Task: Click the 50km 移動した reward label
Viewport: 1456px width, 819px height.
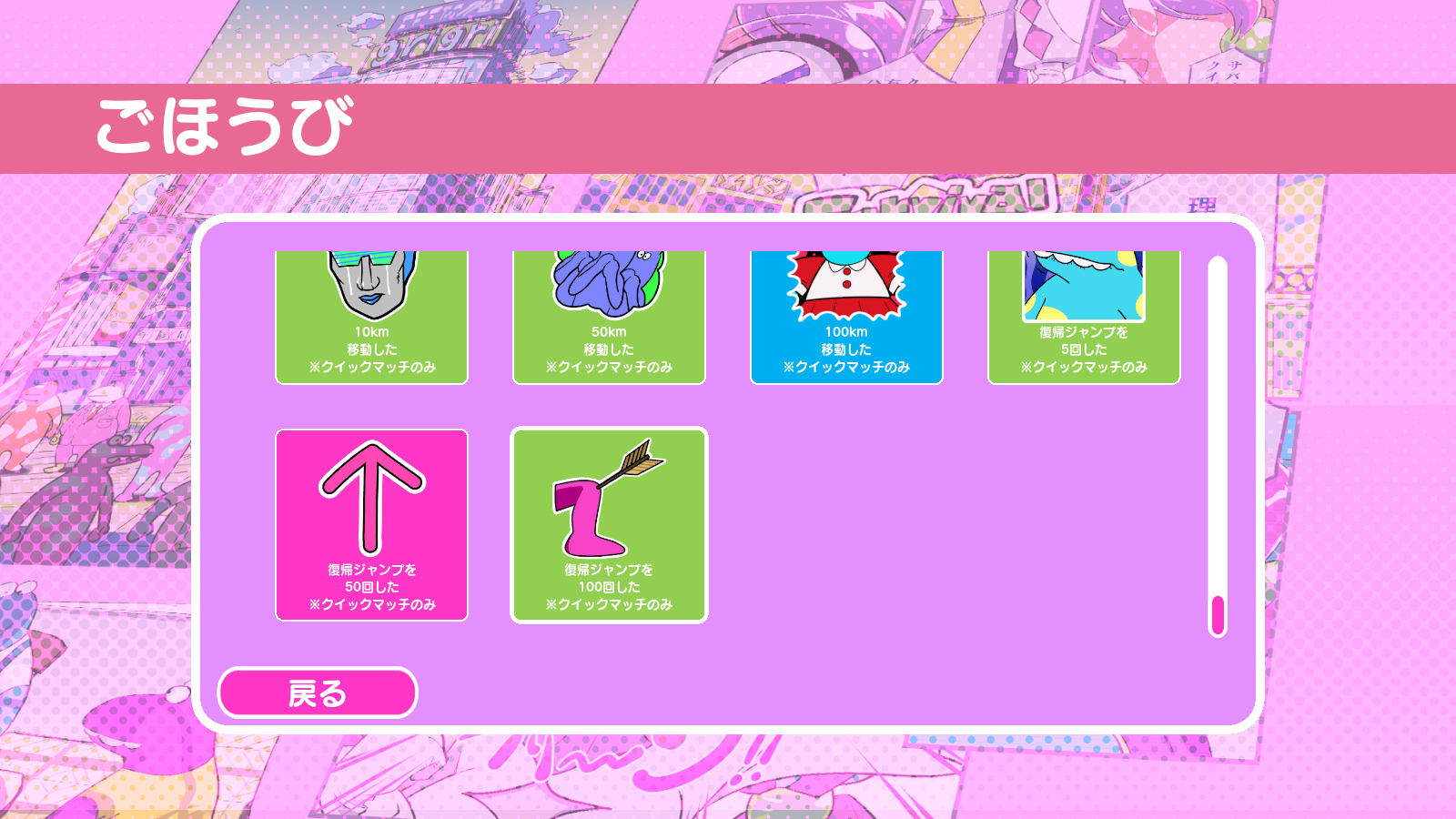Action: 609,340
